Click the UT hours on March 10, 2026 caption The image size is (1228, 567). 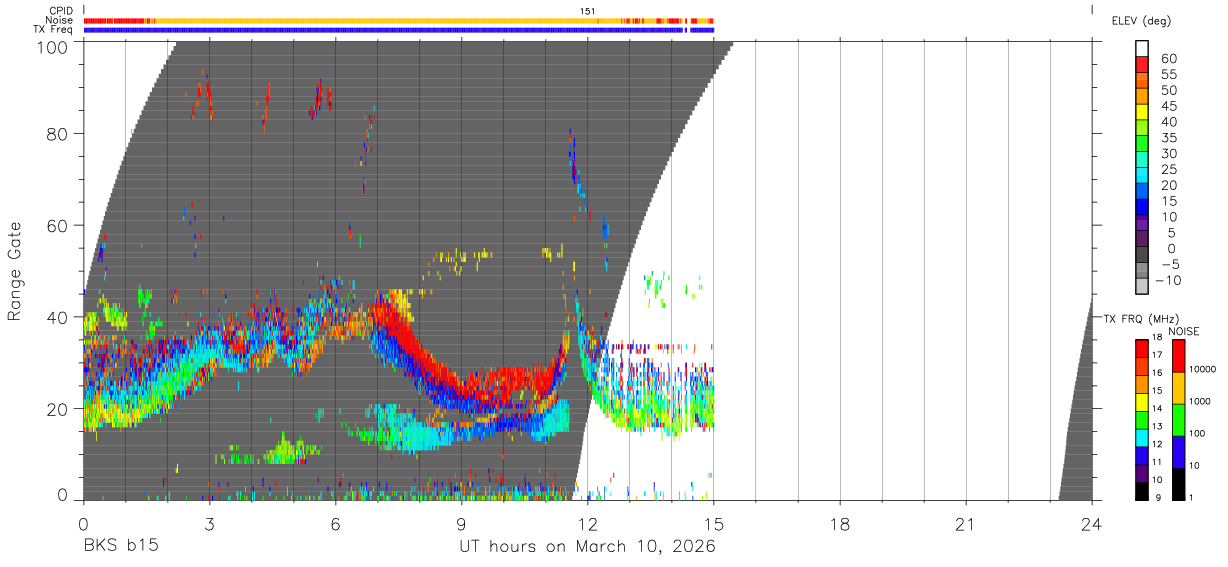click(587, 547)
